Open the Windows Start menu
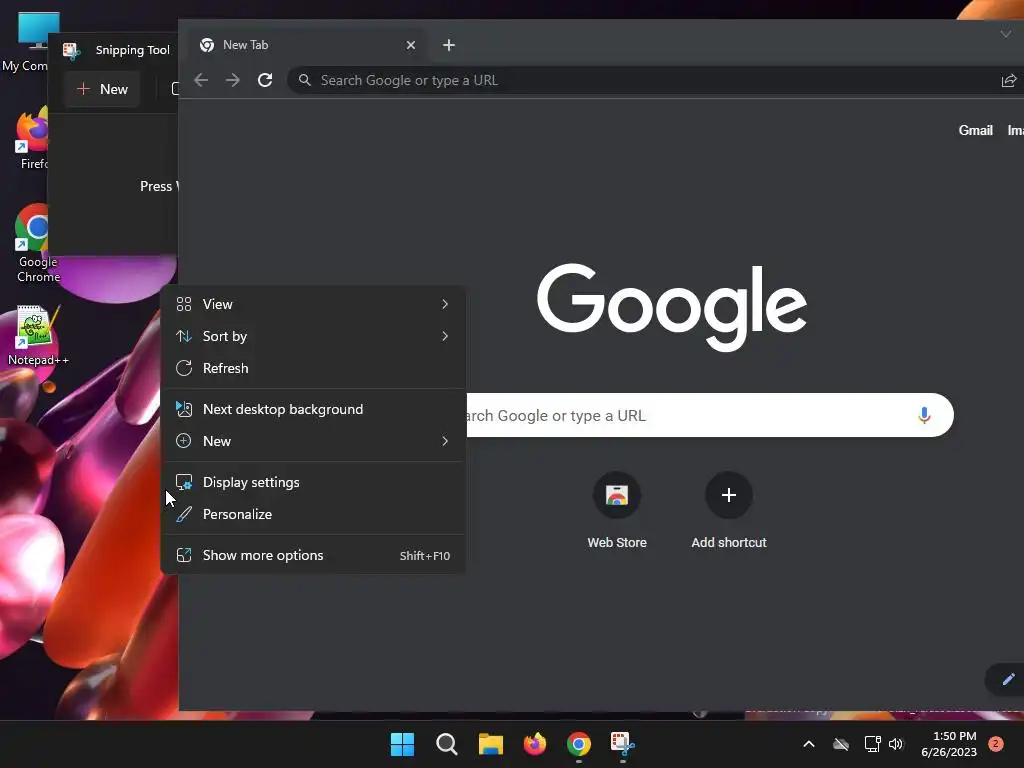This screenshot has height=768, width=1024. (402, 744)
